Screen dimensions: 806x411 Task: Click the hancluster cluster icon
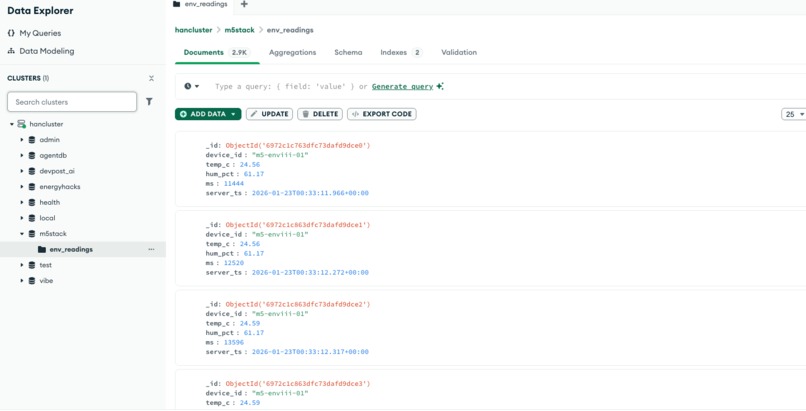(x=21, y=124)
